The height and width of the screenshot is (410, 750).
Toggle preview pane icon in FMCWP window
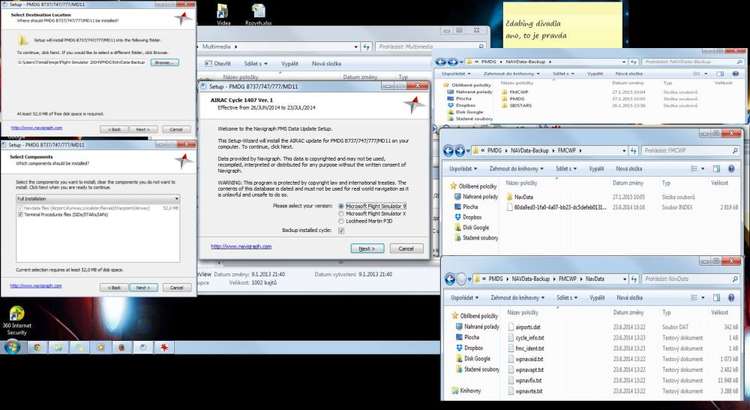716,169
